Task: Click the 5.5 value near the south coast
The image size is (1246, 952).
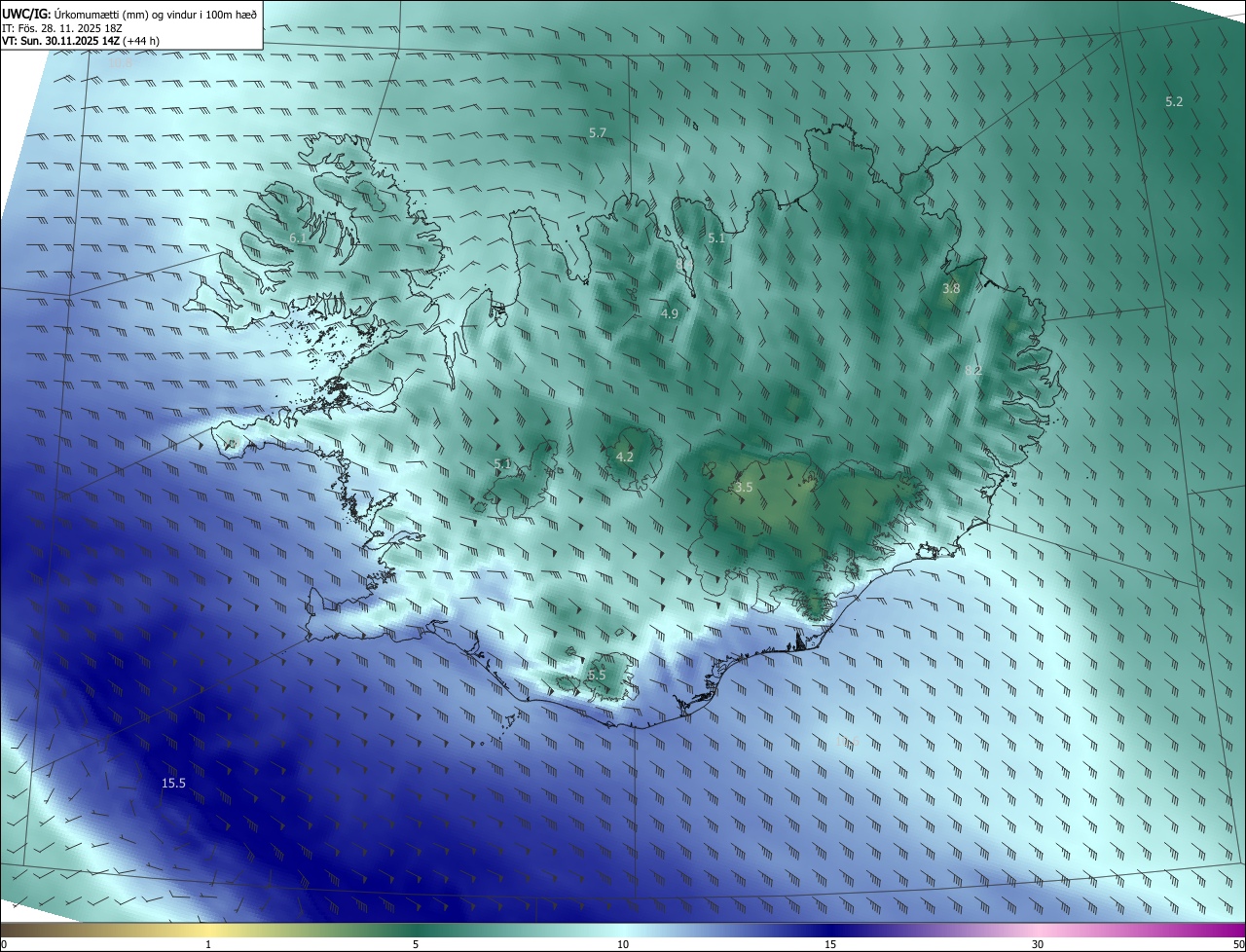Action: point(597,675)
